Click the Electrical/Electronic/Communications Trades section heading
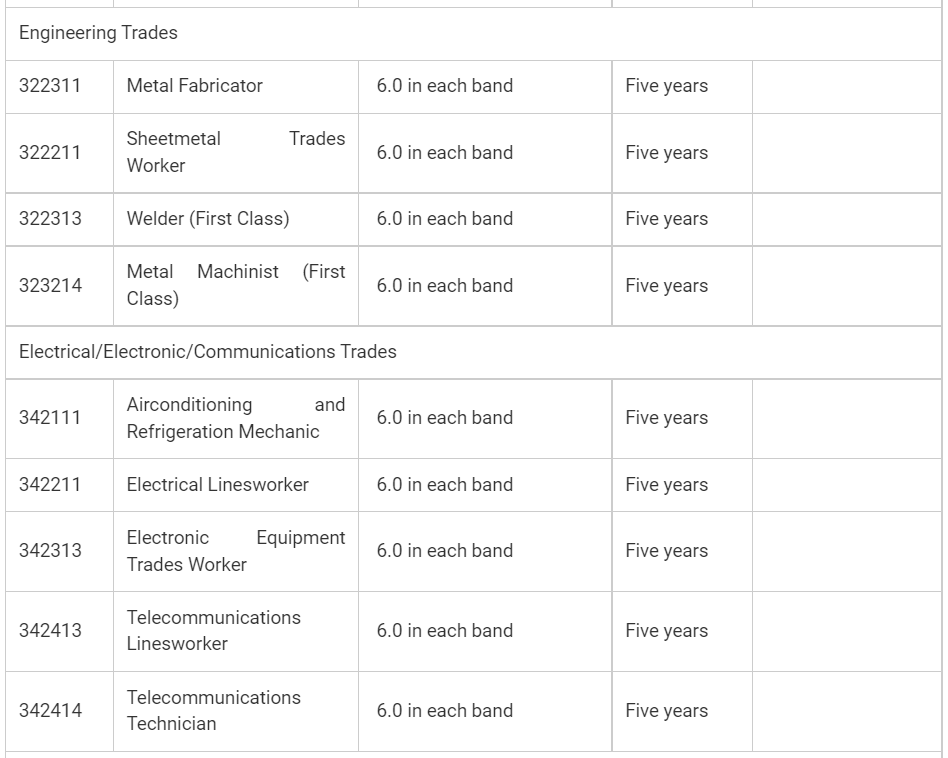The height and width of the screenshot is (758, 948). click(x=207, y=352)
